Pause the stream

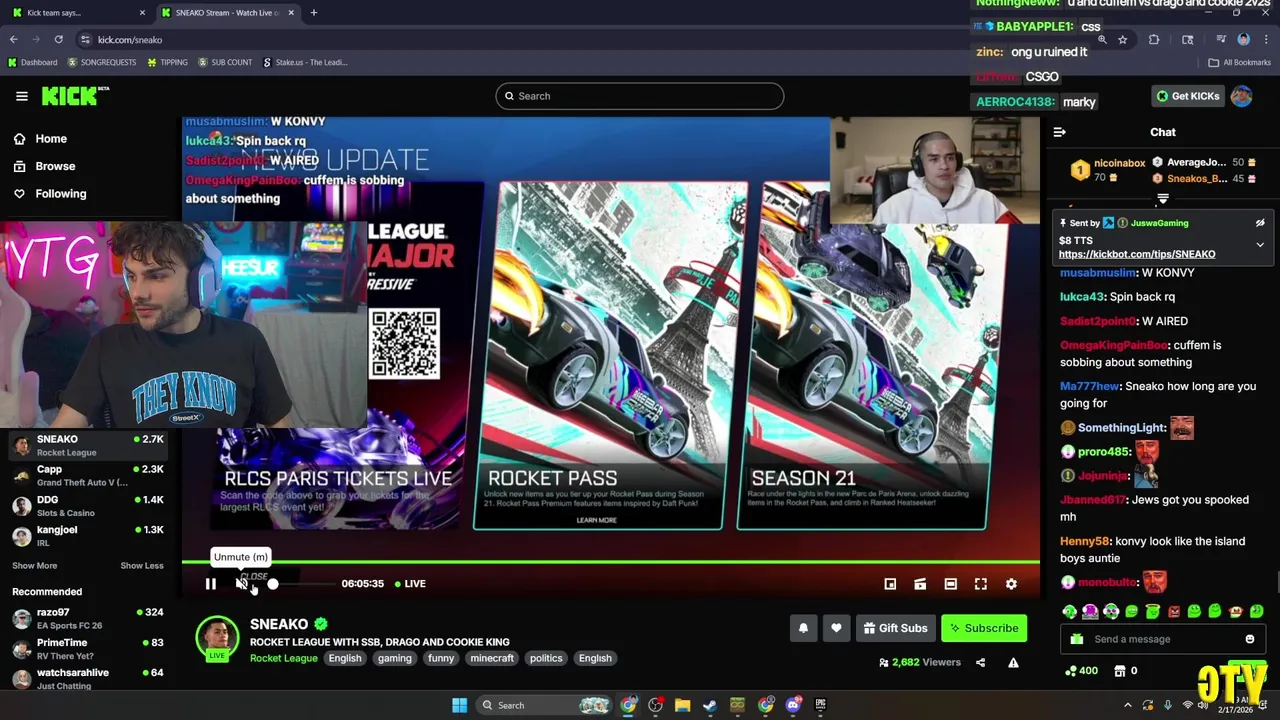[x=210, y=584]
